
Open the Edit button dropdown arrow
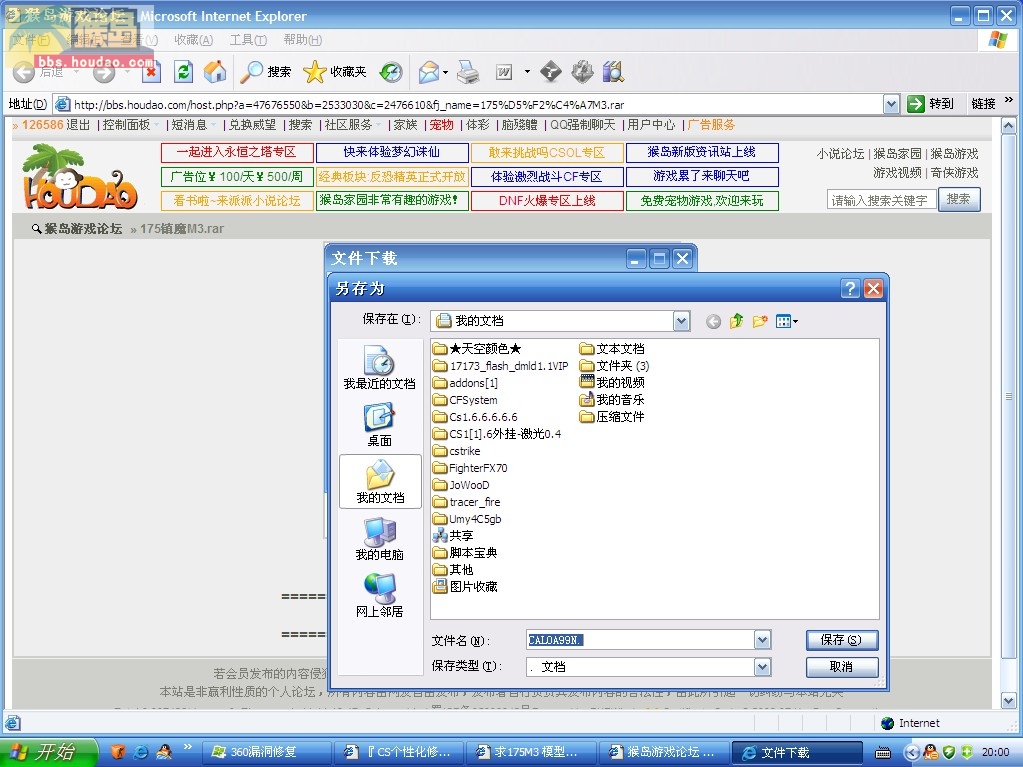point(527,72)
